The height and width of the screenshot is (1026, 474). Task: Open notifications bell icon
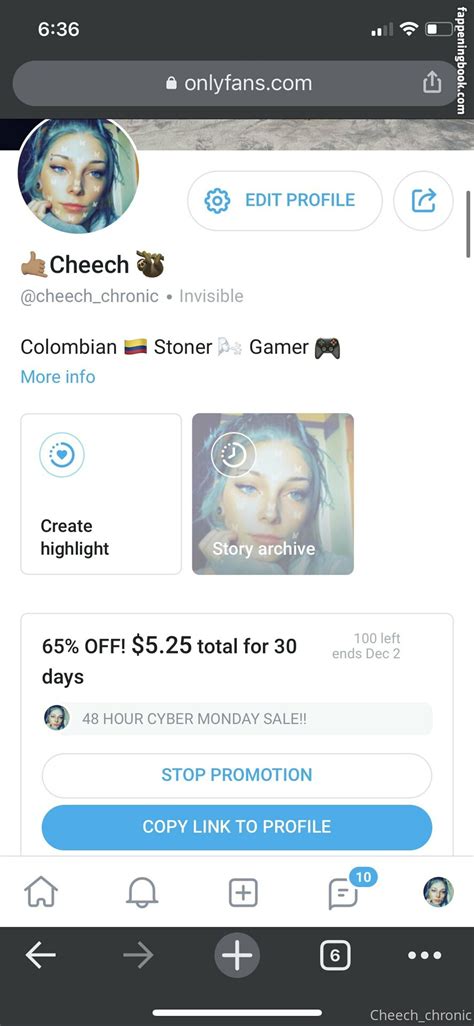[x=142, y=892]
